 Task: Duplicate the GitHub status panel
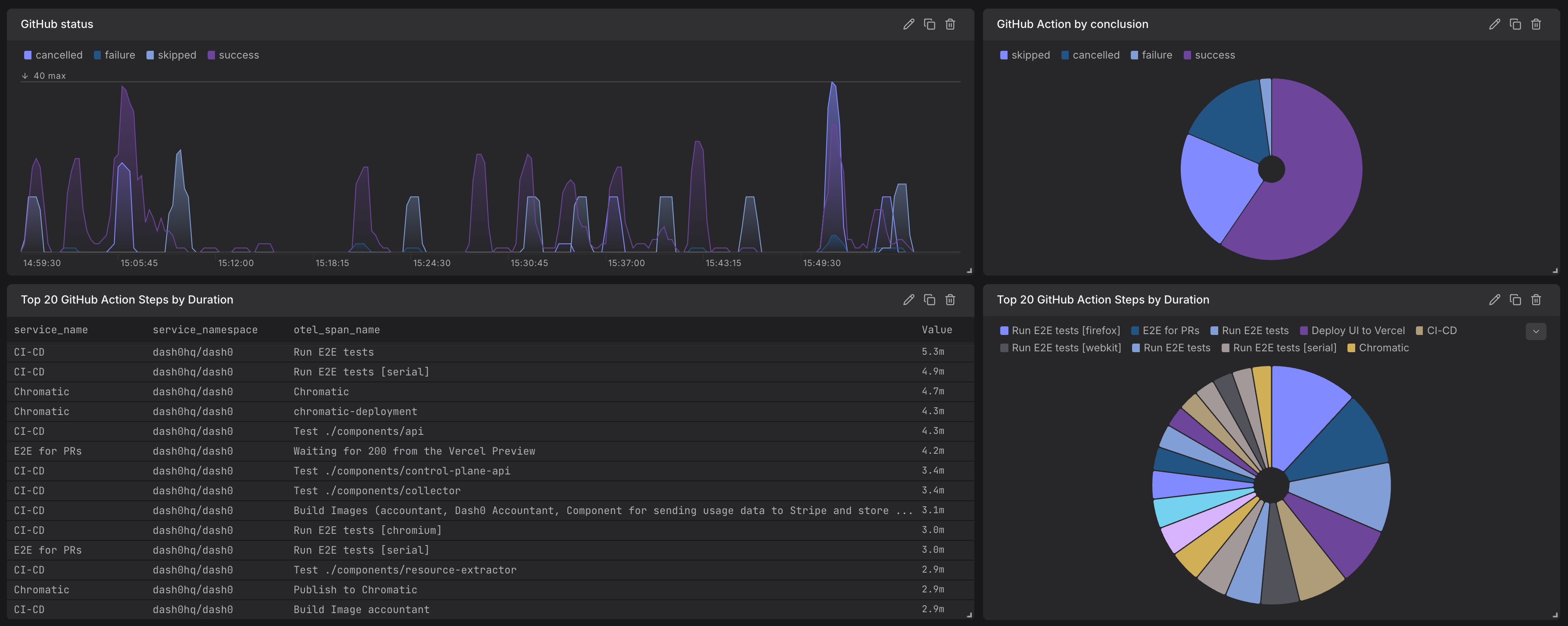pyautogui.click(x=930, y=25)
